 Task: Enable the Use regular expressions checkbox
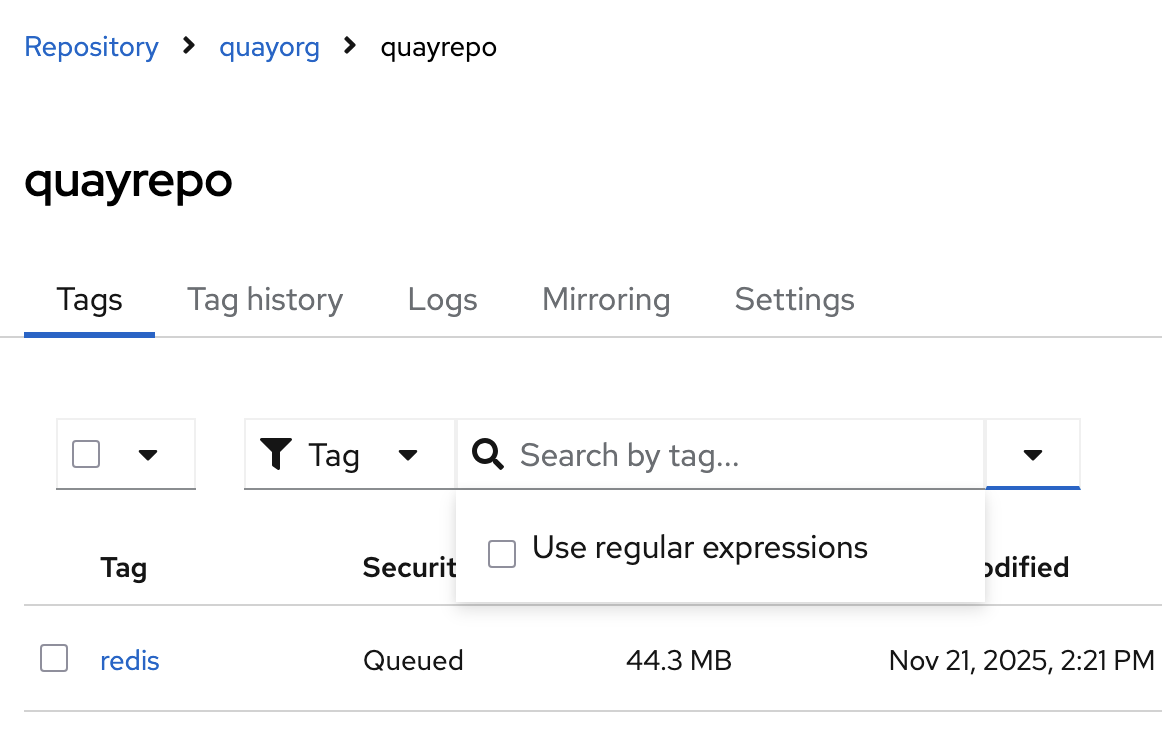502,553
